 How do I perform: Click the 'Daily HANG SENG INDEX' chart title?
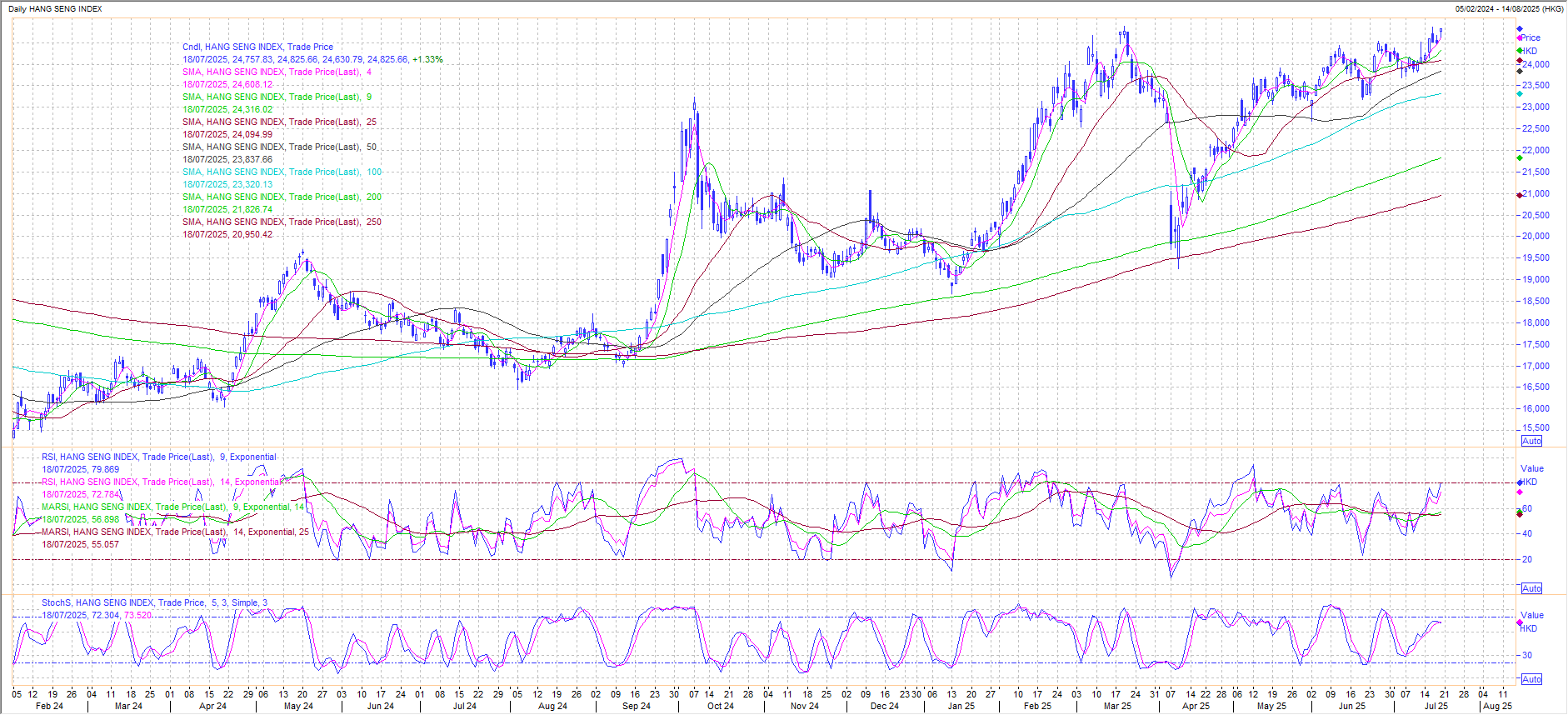click(x=55, y=8)
